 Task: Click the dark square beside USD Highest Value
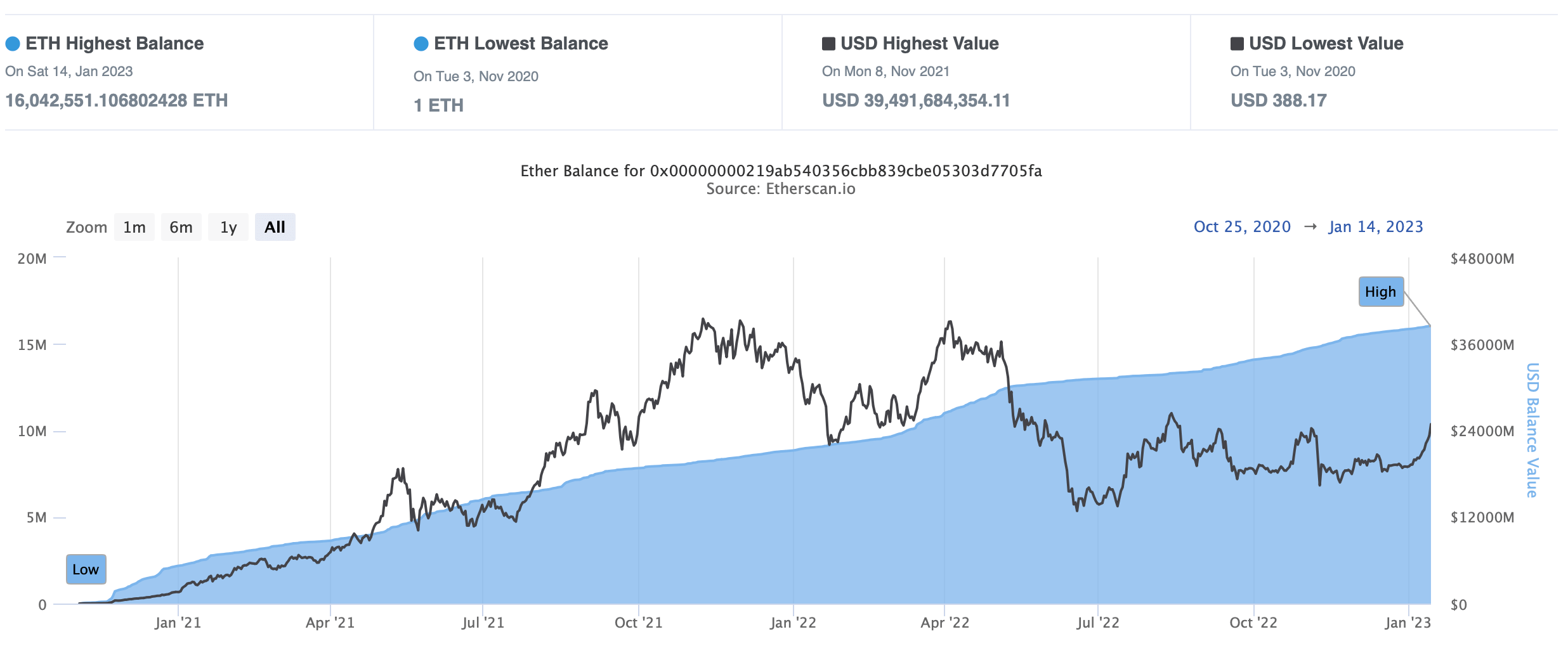point(828,44)
